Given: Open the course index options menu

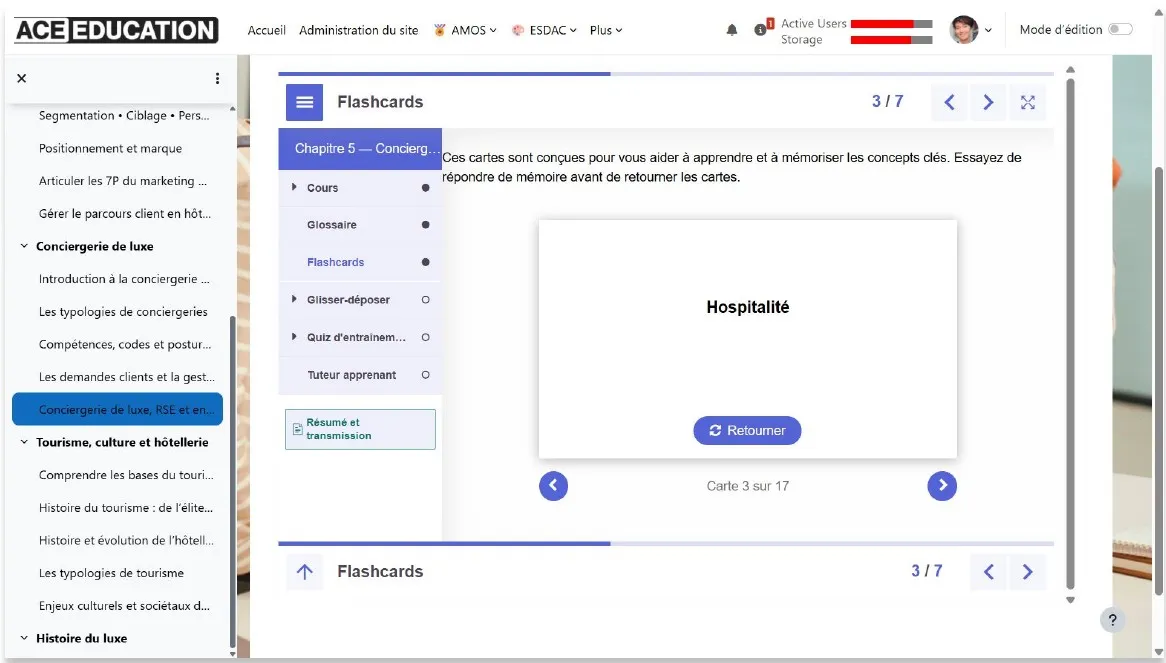Looking at the screenshot, I should [x=217, y=78].
